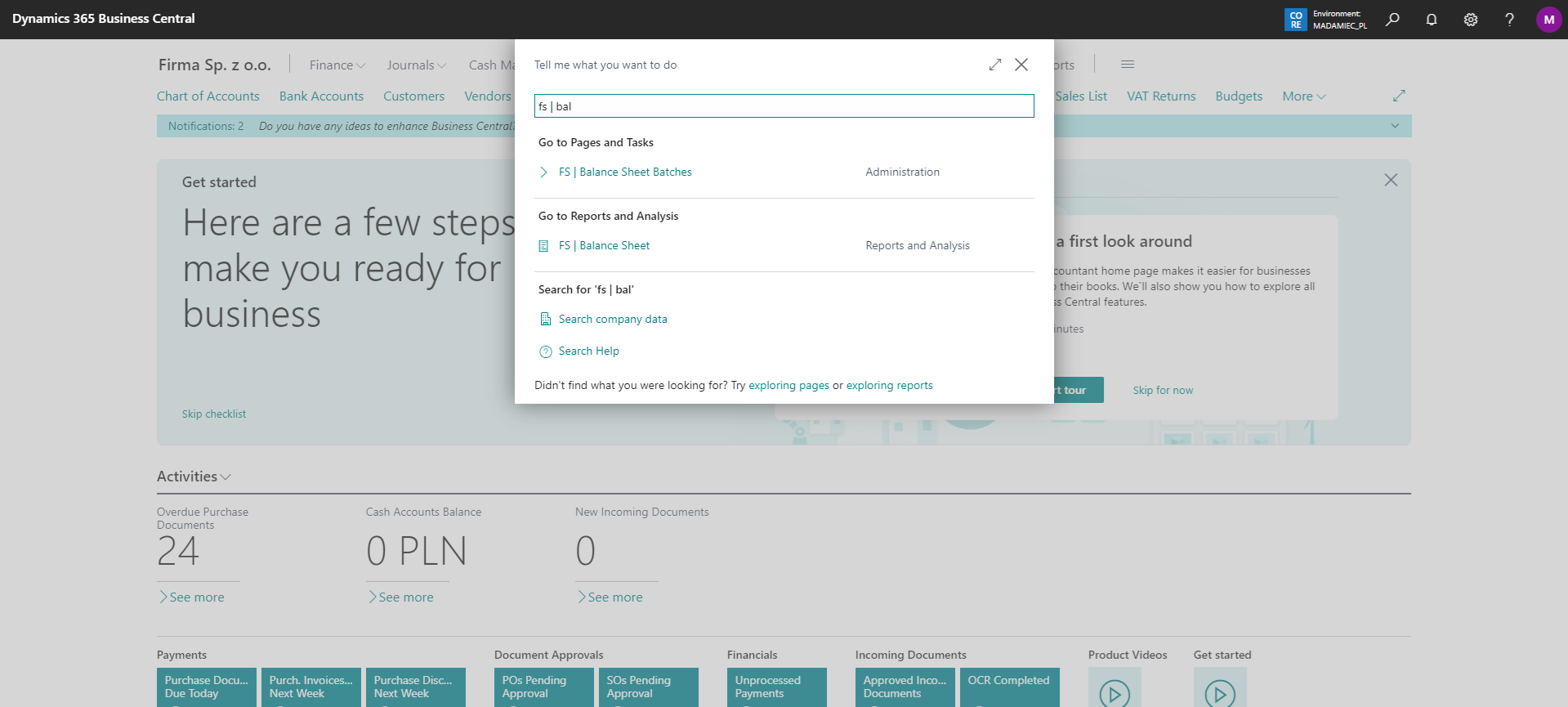This screenshot has width=1568, height=707.
Task: Expand the Tell Me dialog to full size
Action: (x=994, y=65)
